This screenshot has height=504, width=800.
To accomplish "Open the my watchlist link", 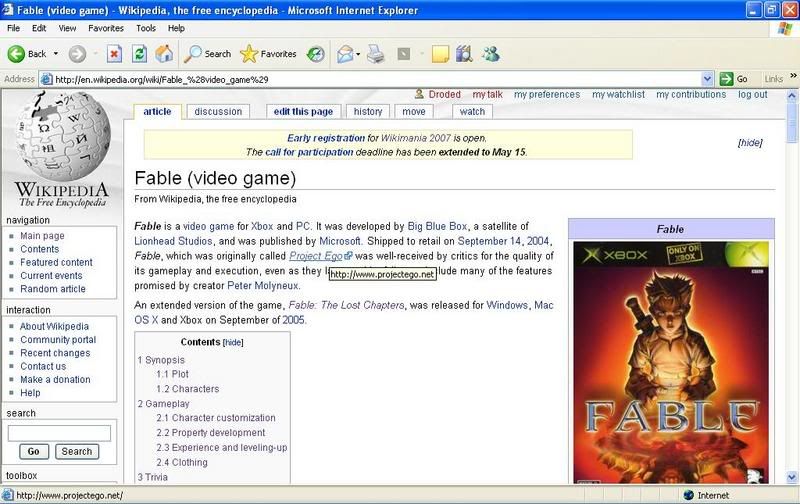I will (618, 94).
